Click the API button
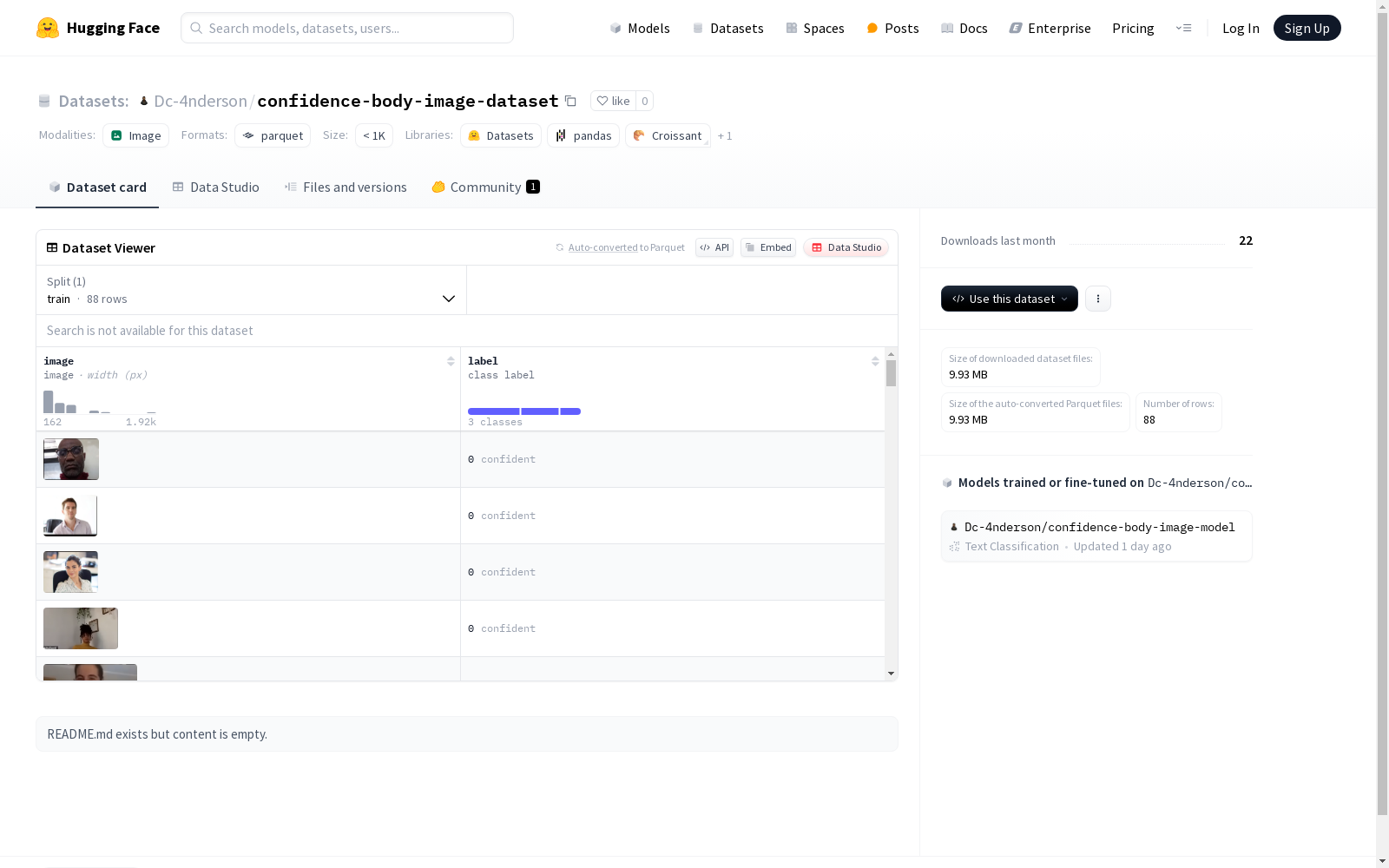1389x868 pixels. coord(714,247)
